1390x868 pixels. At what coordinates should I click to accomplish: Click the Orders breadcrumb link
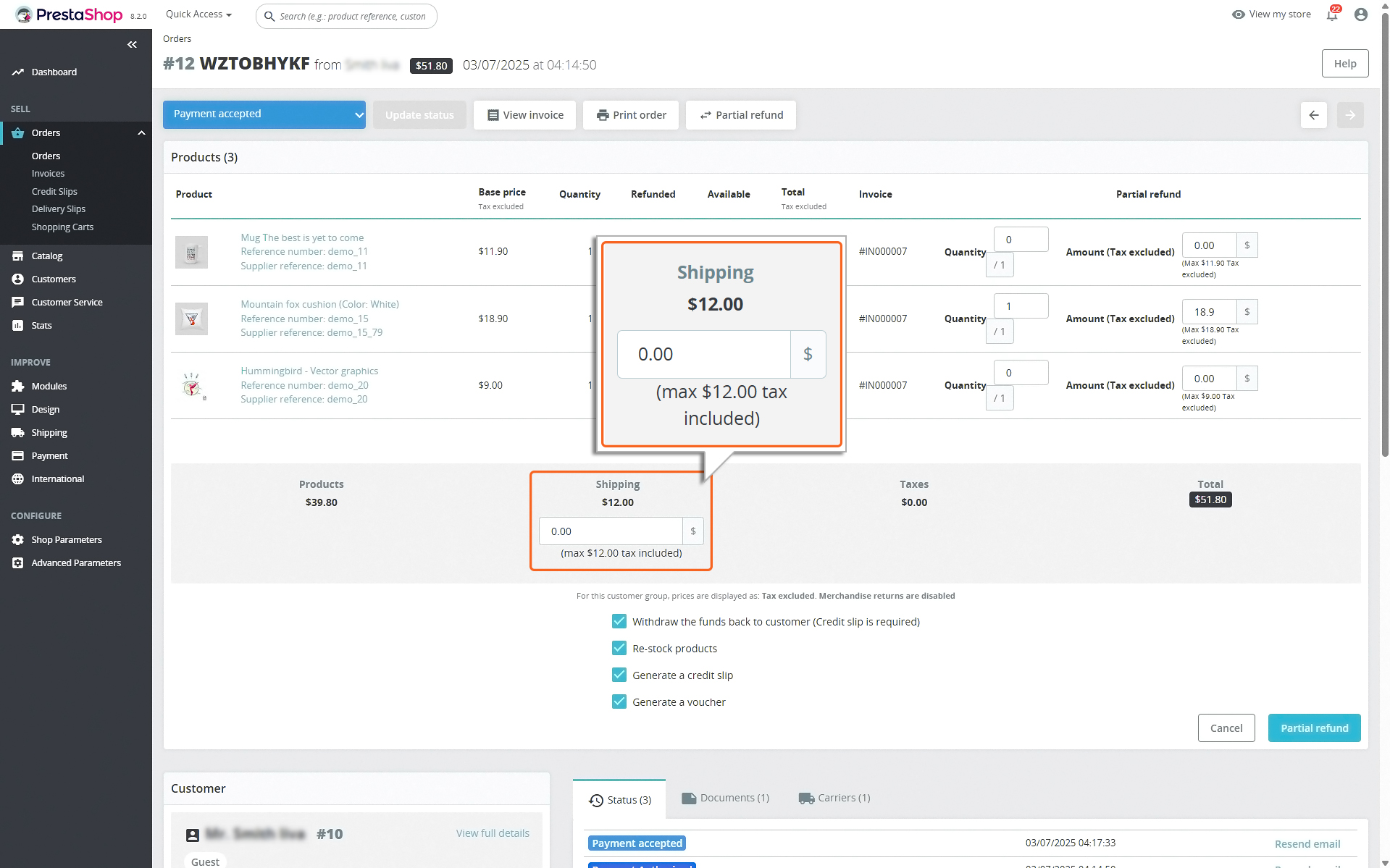pos(177,39)
